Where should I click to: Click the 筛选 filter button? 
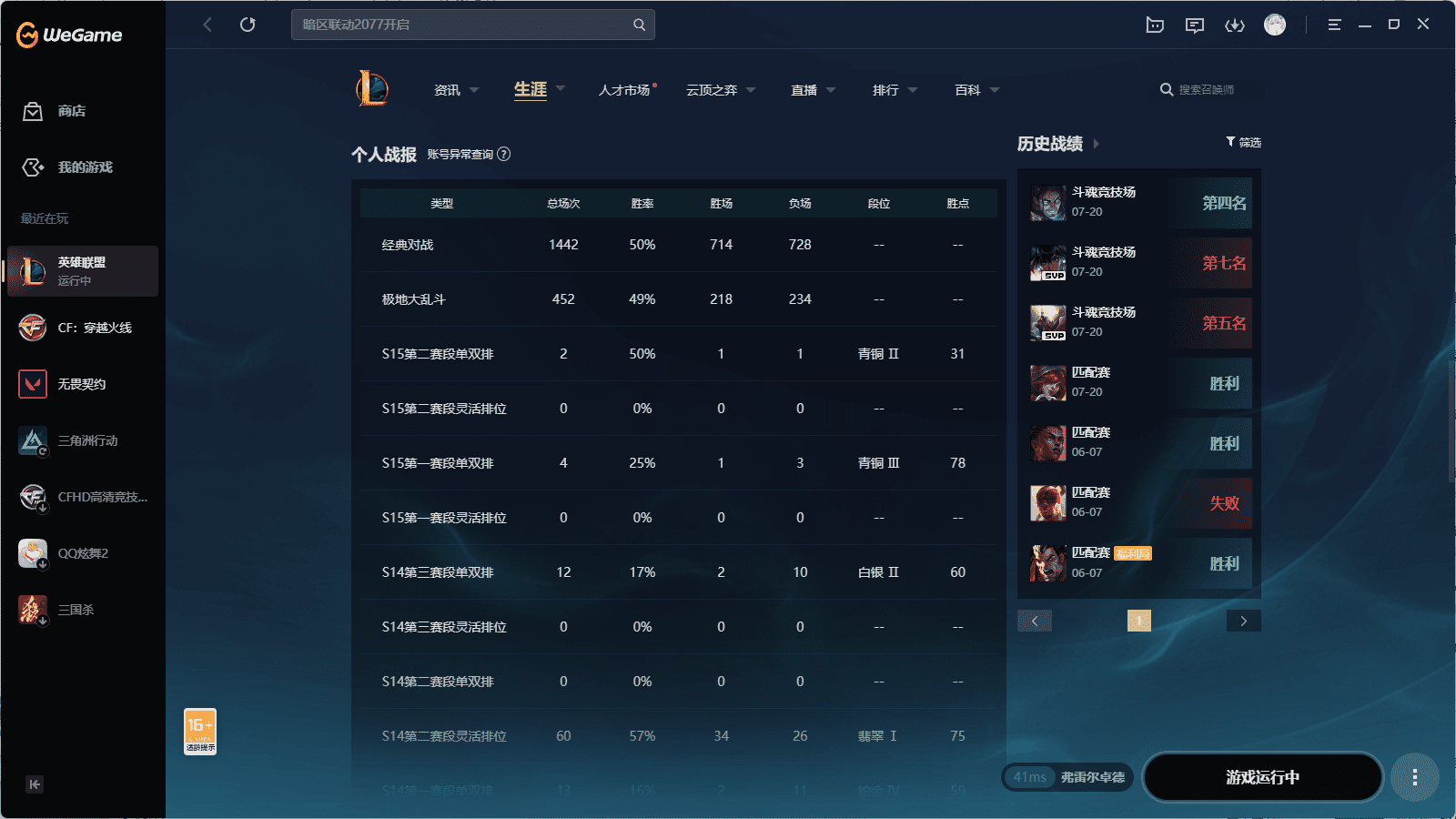(1243, 142)
